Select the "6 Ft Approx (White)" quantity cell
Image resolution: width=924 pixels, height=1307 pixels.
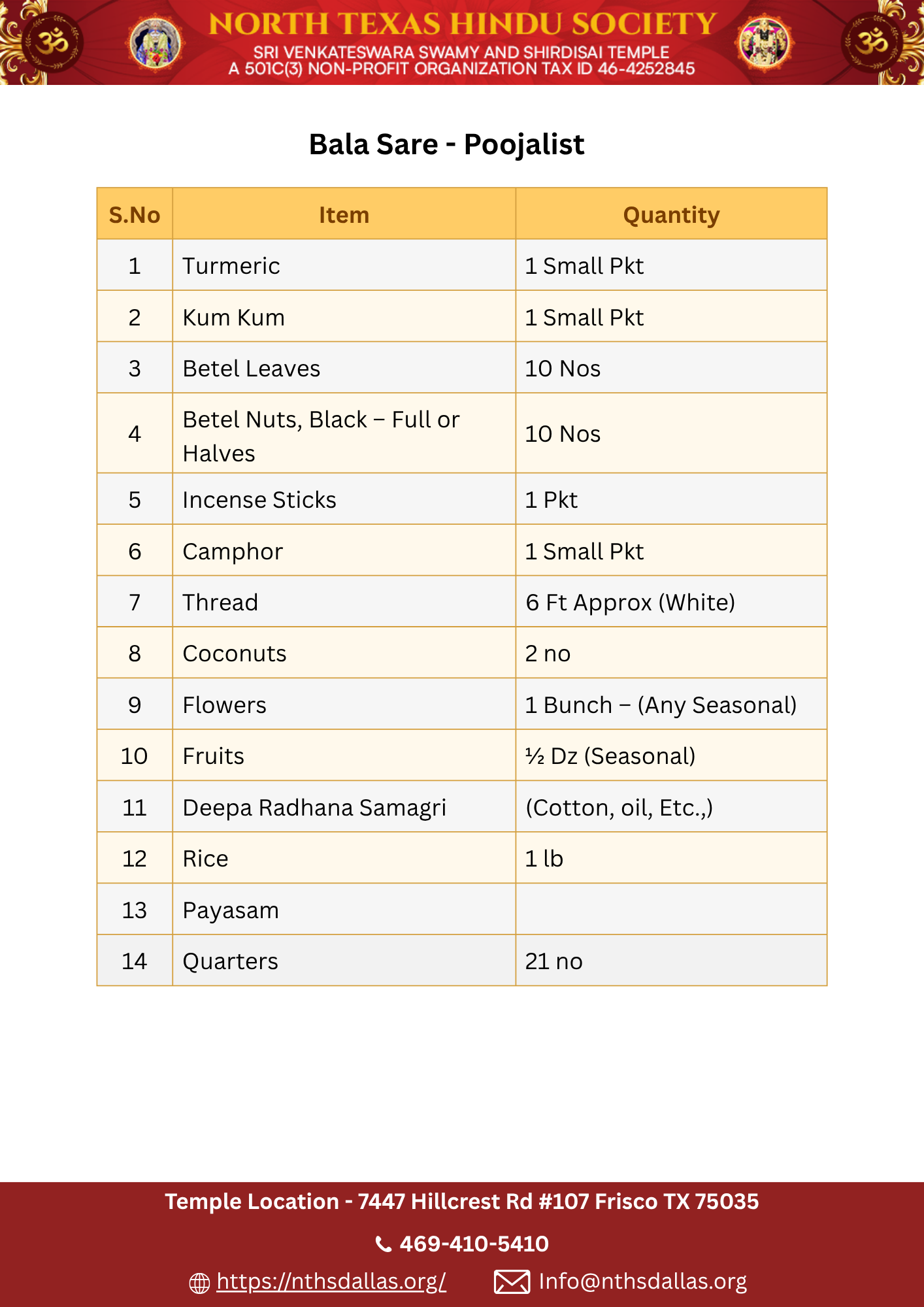[x=630, y=603]
